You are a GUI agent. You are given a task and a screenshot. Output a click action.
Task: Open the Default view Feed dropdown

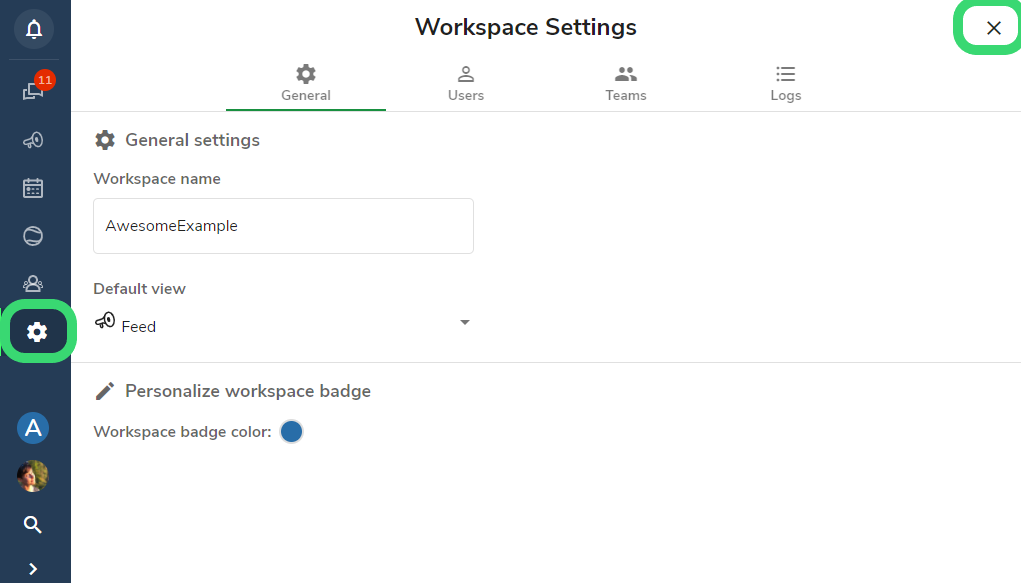[x=283, y=323]
